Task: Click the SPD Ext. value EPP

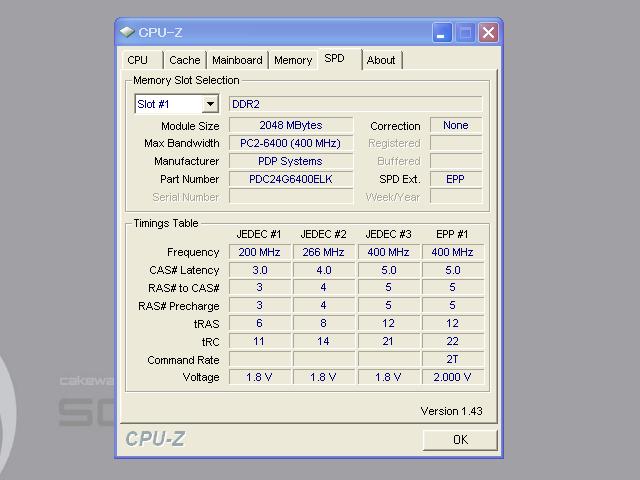Action: (x=456, y=179)
